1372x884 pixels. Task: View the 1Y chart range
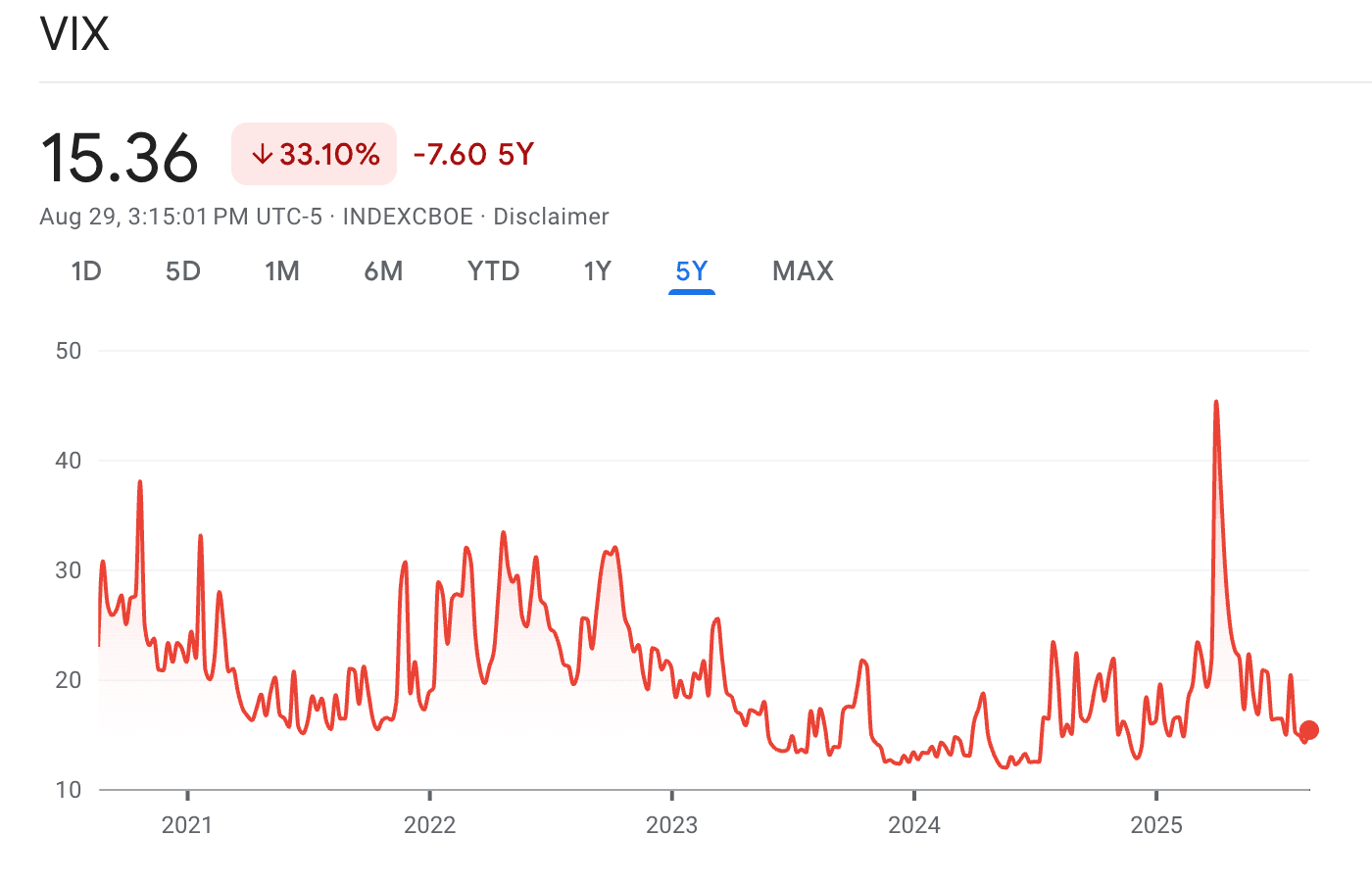pos(596,271)
